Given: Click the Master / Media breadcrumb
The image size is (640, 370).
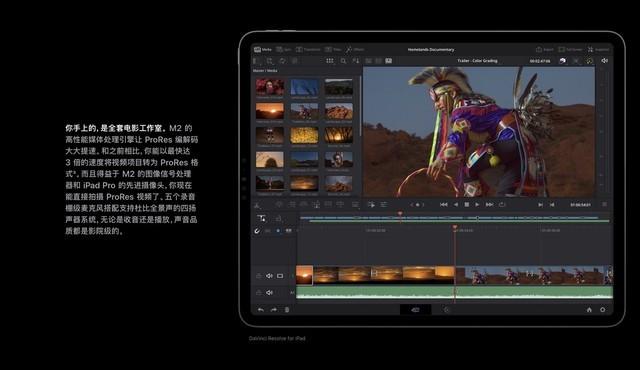Looking at the screenshot, I should click(265, 71).
